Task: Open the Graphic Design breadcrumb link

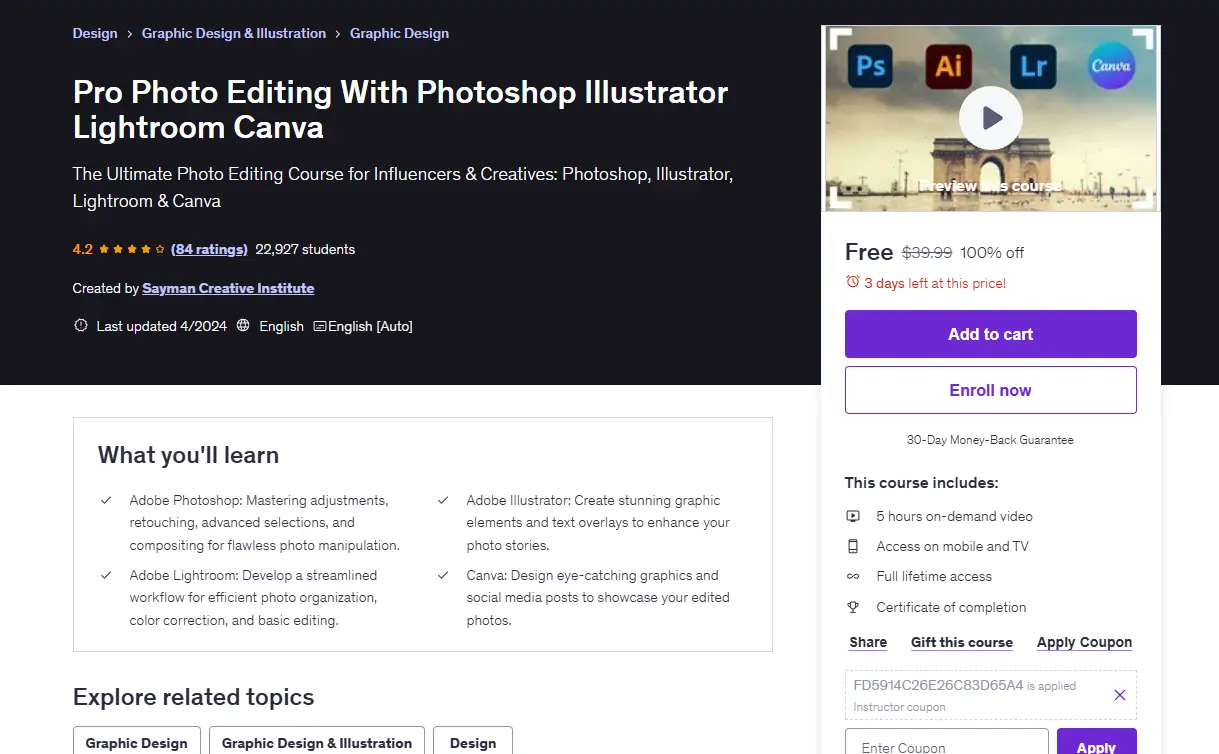Action: point(399,33)
